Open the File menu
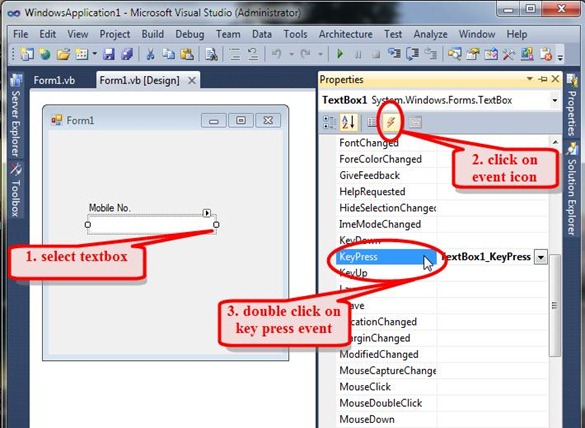Viewport: 585px width, 428px height. 21,34
